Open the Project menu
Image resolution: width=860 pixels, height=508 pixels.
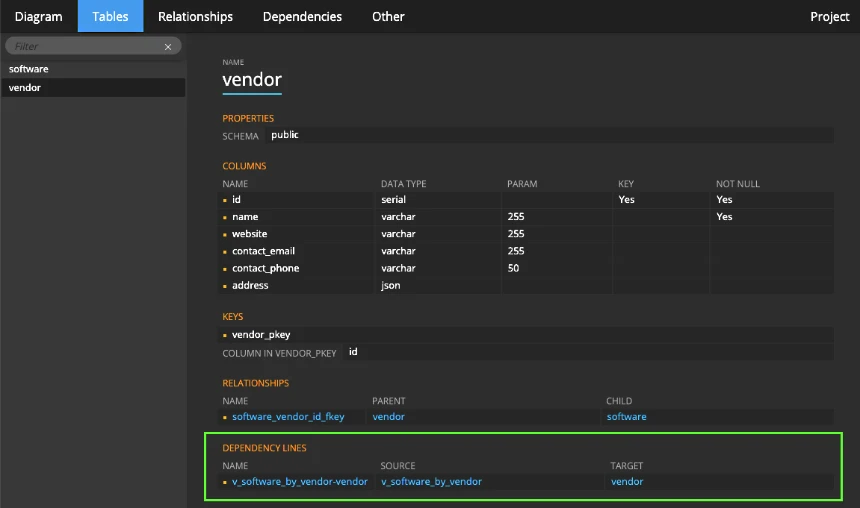[x=829, y=16]
